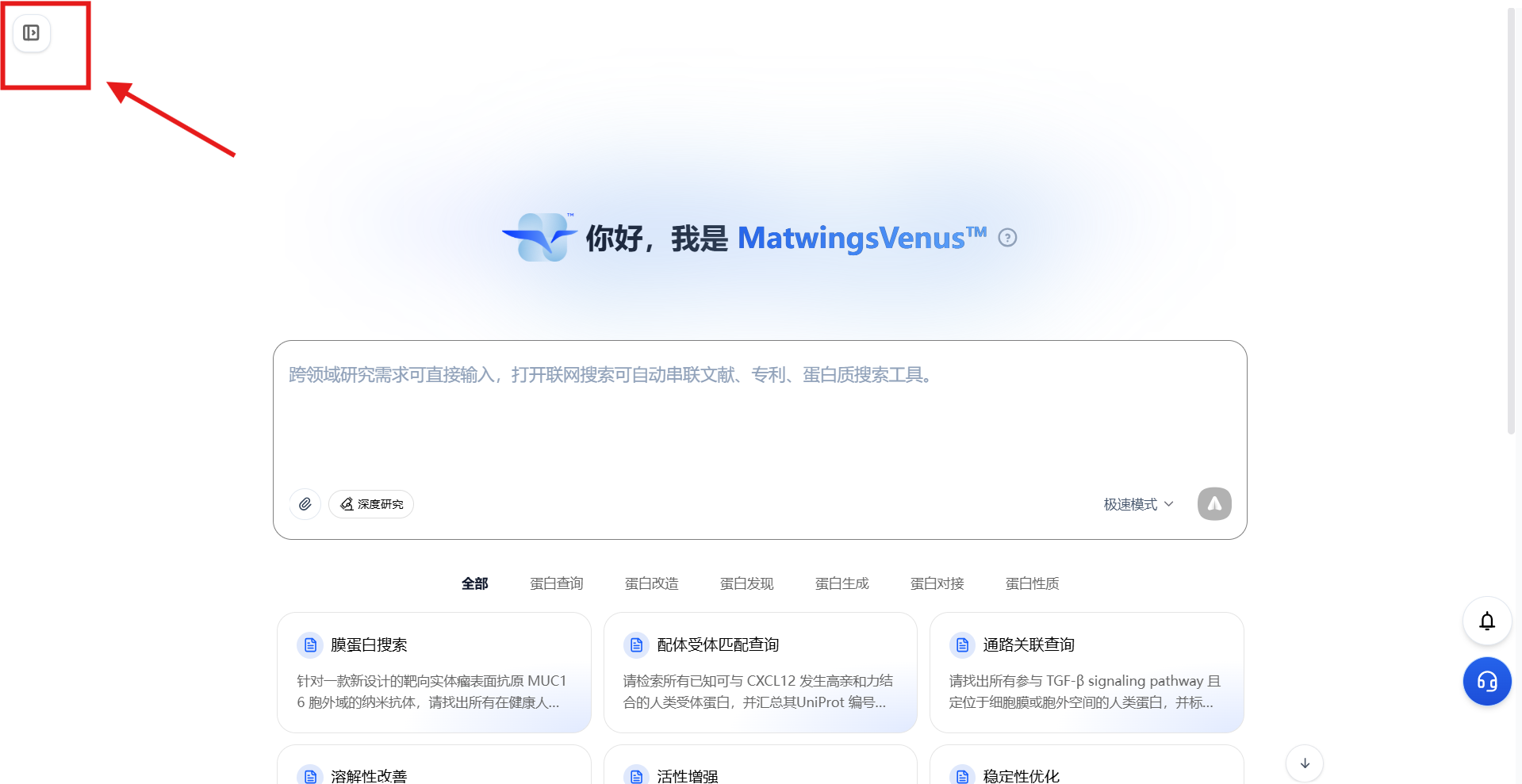
Task: Open the 通路关联查询 example card title
Action: (x=1029, y=645)
